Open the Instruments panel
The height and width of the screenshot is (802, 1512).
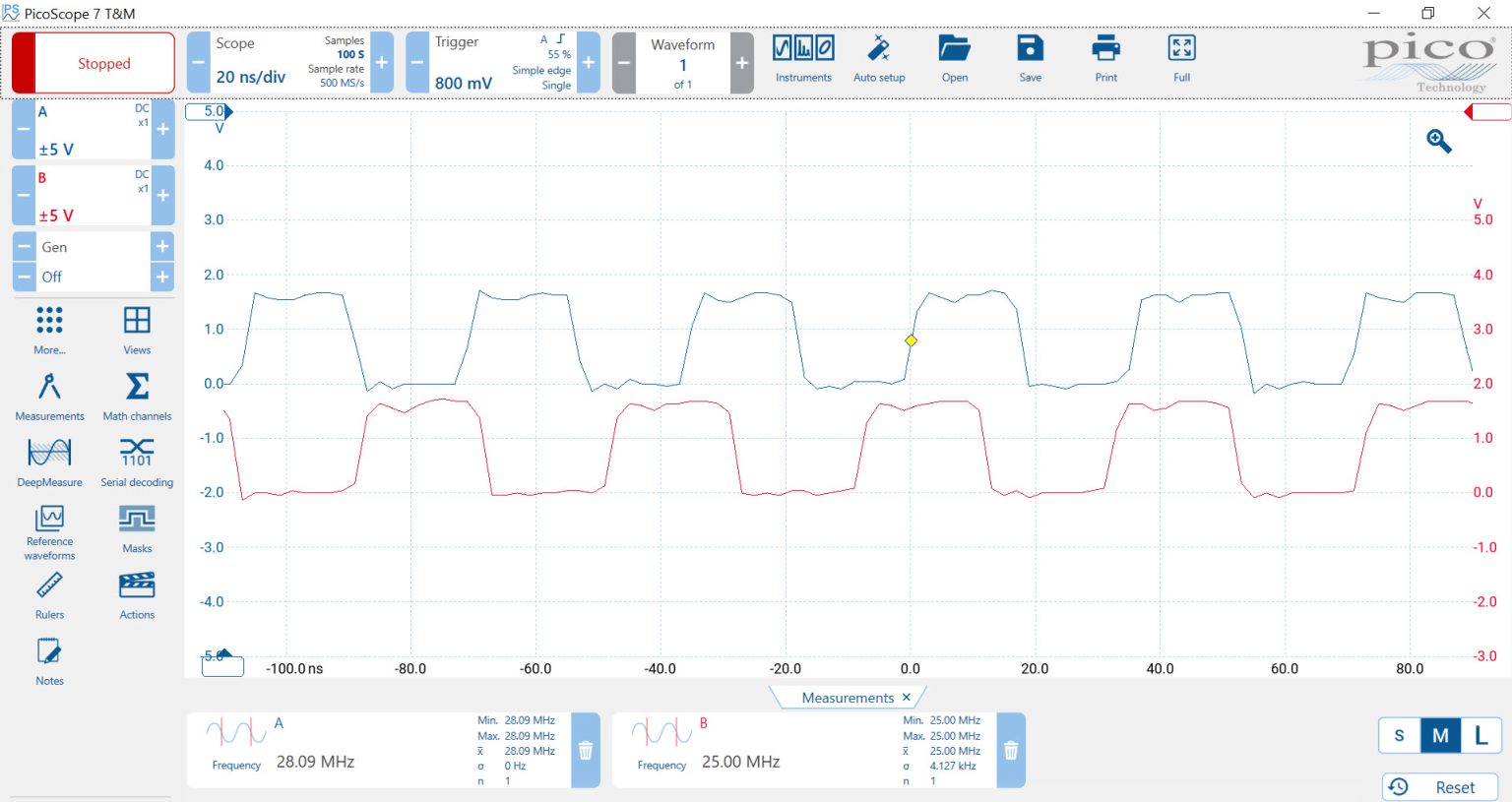(803, 59)
